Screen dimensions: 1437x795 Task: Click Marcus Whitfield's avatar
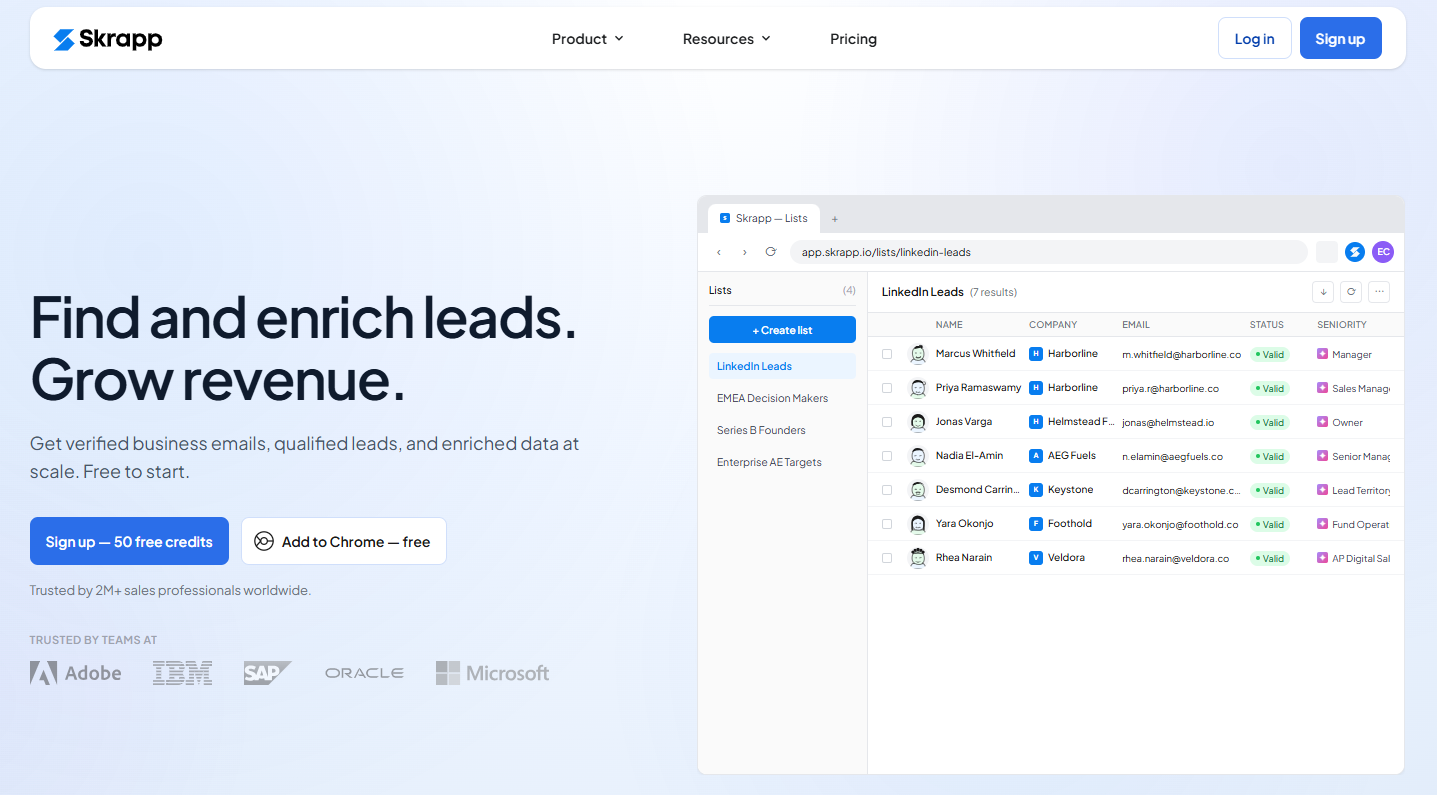[917, 354]
